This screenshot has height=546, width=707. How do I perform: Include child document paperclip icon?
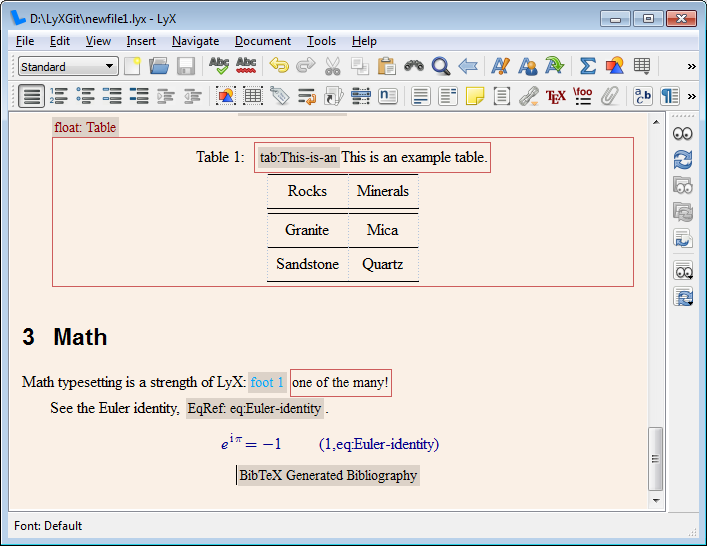point(610,96)
